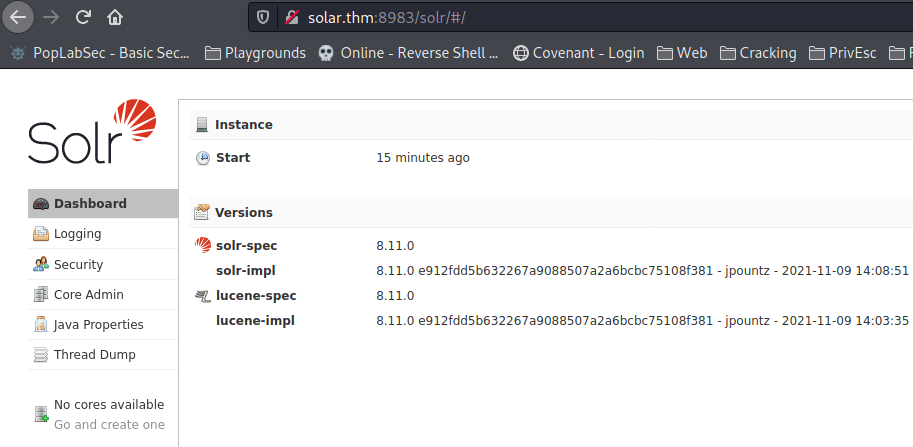Open the Thread Dump menu item
Viewport: 913px width, 447px height.
[x=103, y=354]
